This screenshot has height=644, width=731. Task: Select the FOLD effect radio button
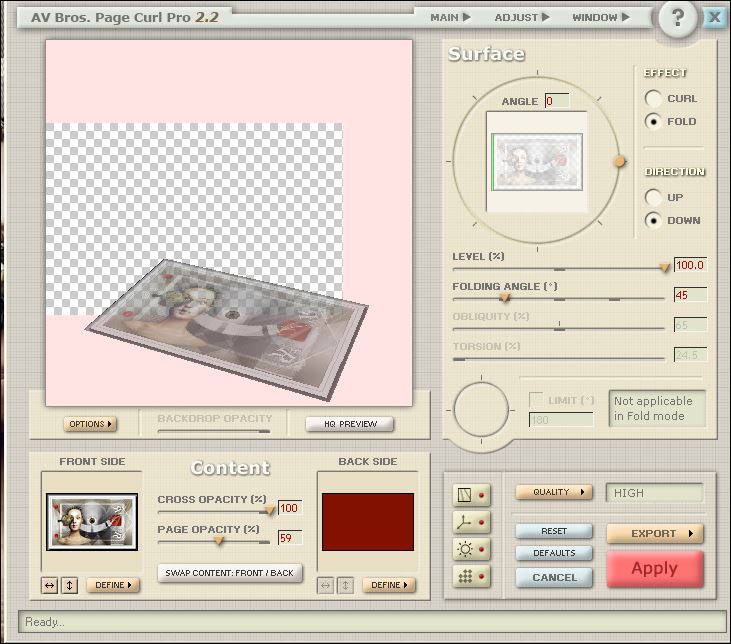(x=653, y=121)
